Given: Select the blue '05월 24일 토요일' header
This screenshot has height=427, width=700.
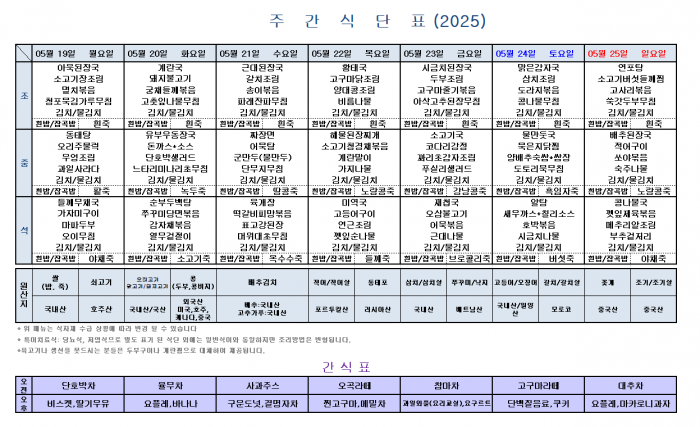Looking at the screenshot, I should point(538,54).
